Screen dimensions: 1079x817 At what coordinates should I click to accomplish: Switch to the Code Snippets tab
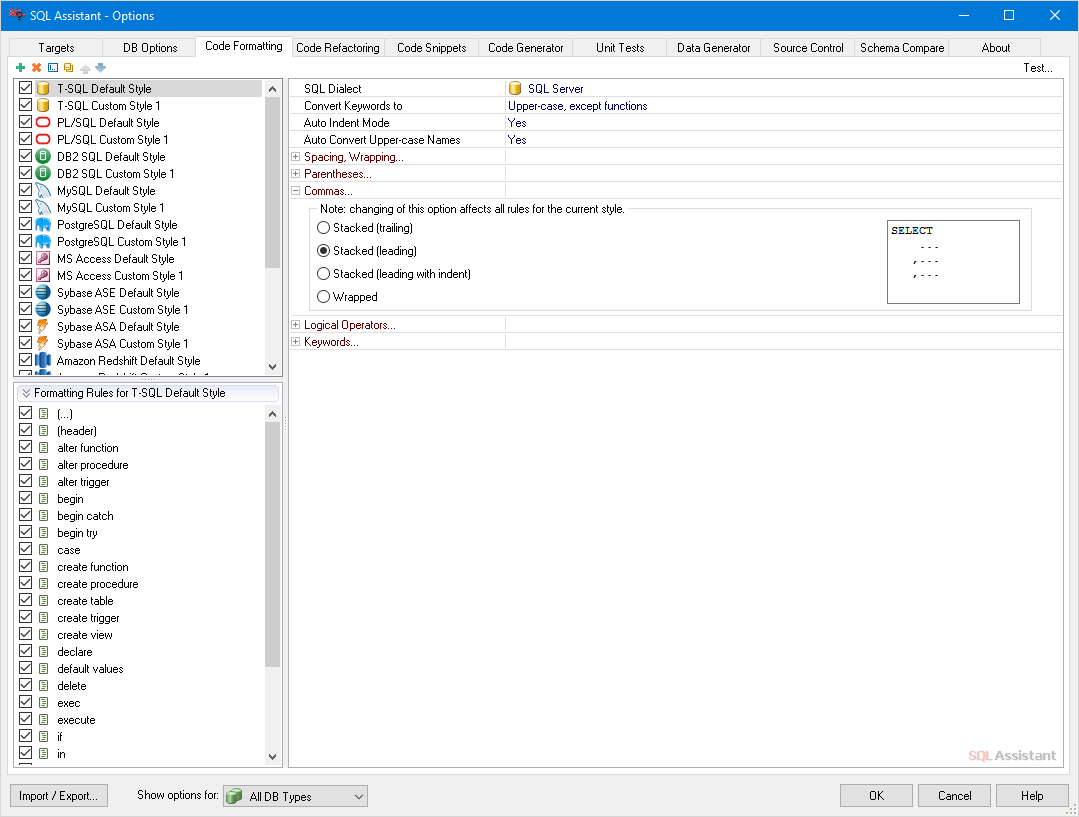431,48
